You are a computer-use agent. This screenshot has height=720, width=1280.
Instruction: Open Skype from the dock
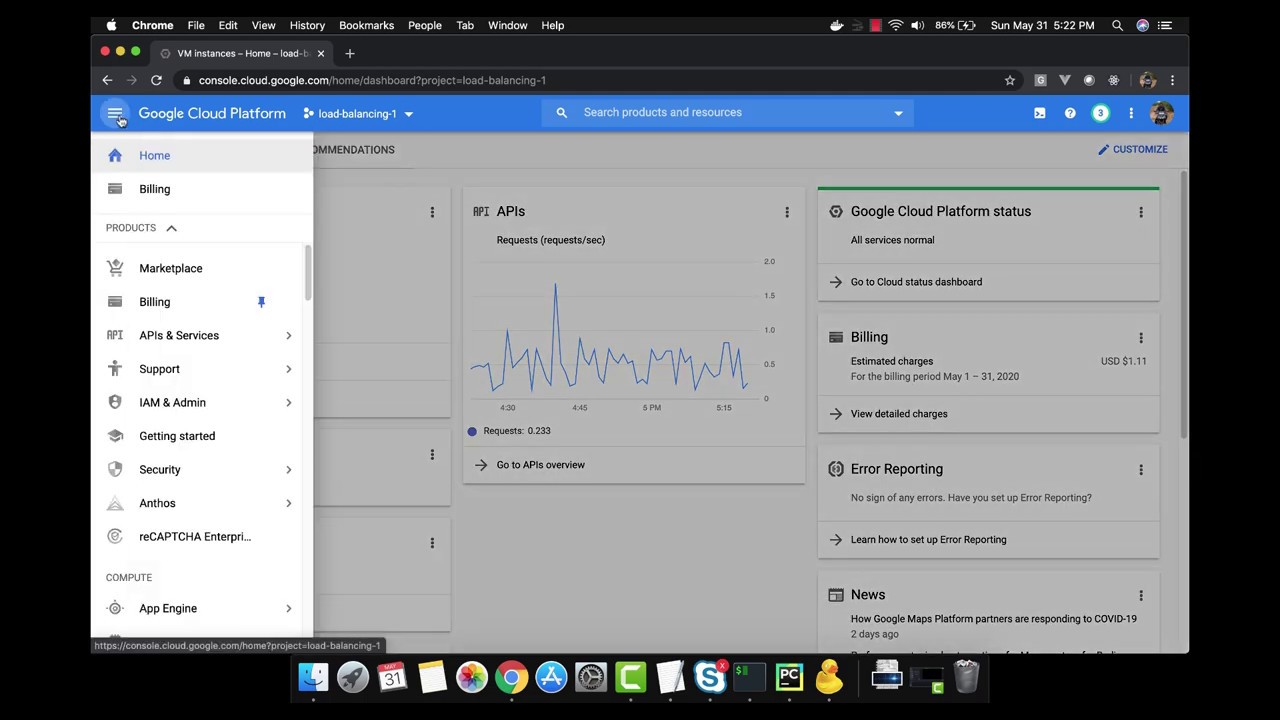pyautogui.click(x=710, y=677)
